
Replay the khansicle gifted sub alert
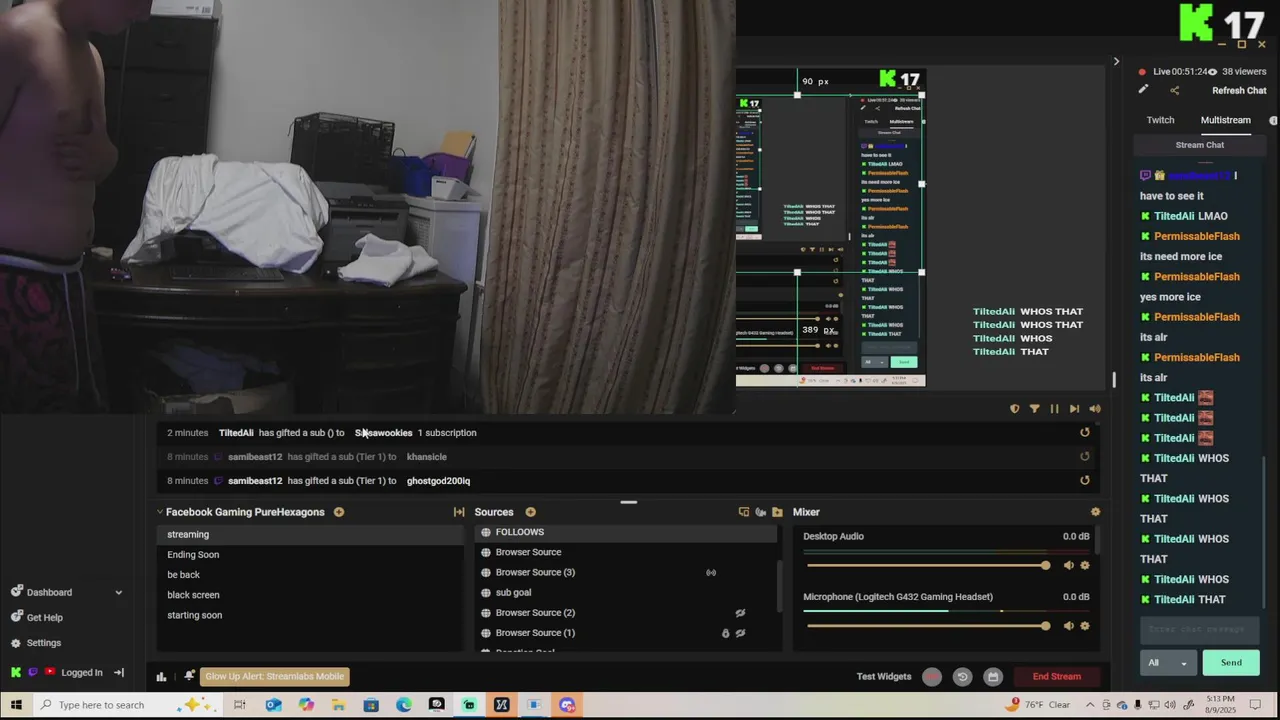pos(1085,457)
